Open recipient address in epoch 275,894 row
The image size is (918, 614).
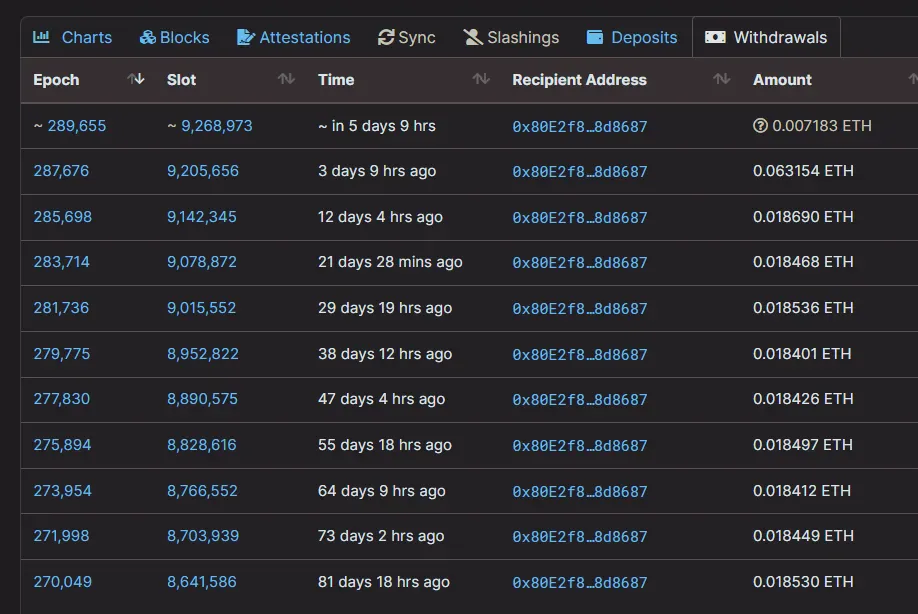point(580,445)
